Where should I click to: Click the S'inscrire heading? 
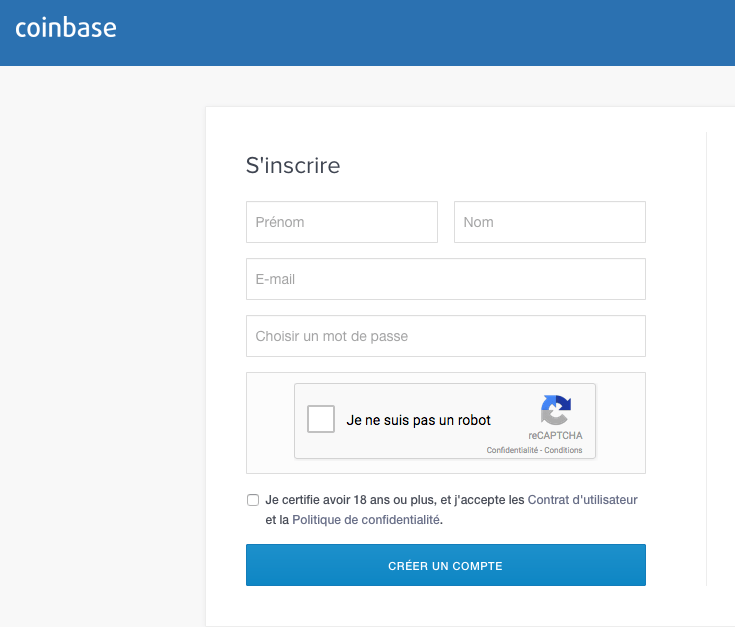[293, 165]
